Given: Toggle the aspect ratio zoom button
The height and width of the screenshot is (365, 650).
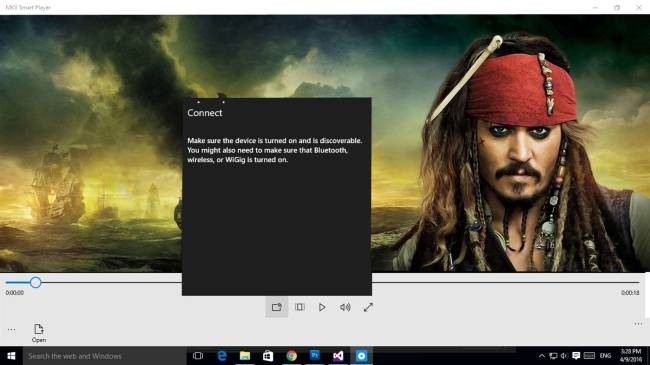Looking at the screenshot, I should pos(300,307).
